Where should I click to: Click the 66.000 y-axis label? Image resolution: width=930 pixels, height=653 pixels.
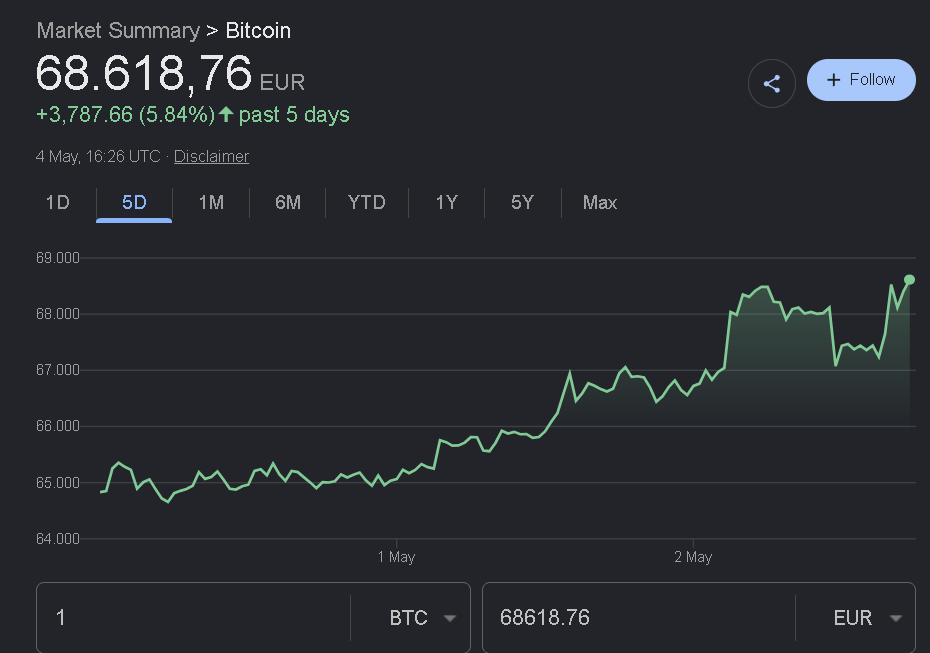pyautogui.click(x=58, y=426)
